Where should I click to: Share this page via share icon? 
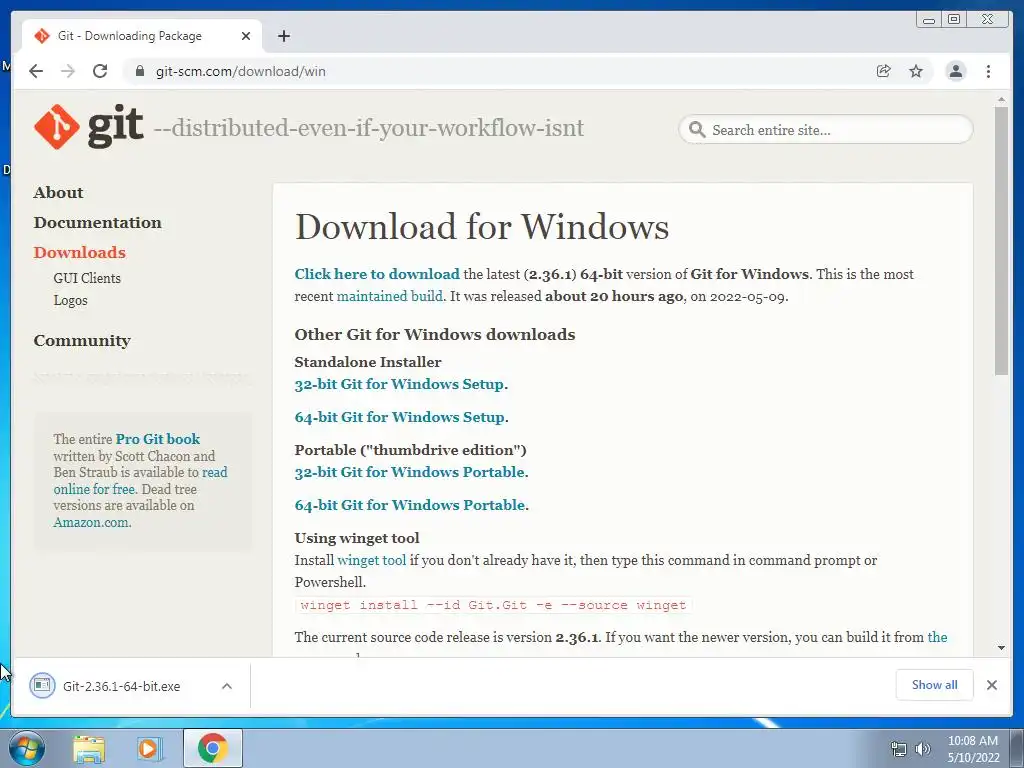point(884,71)
